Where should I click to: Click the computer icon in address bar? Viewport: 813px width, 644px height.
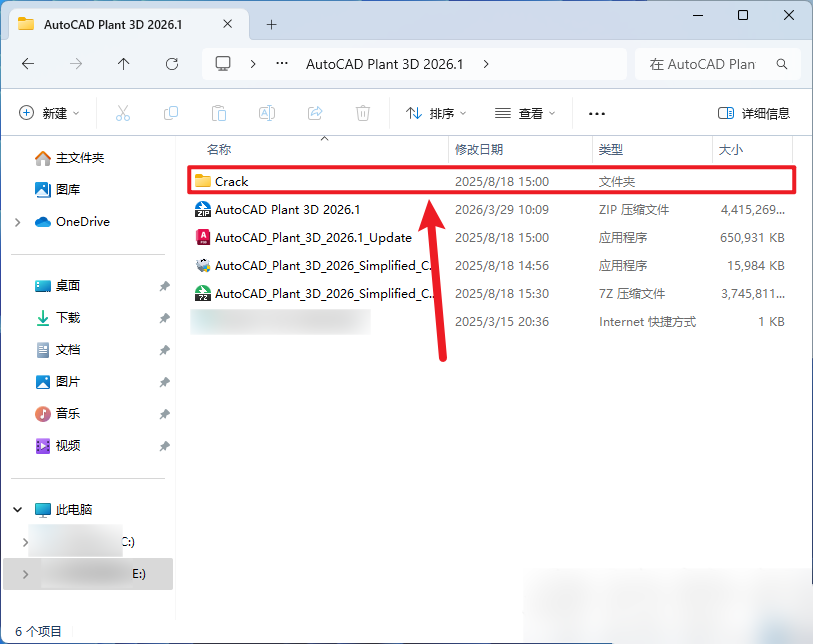(223, 64)
